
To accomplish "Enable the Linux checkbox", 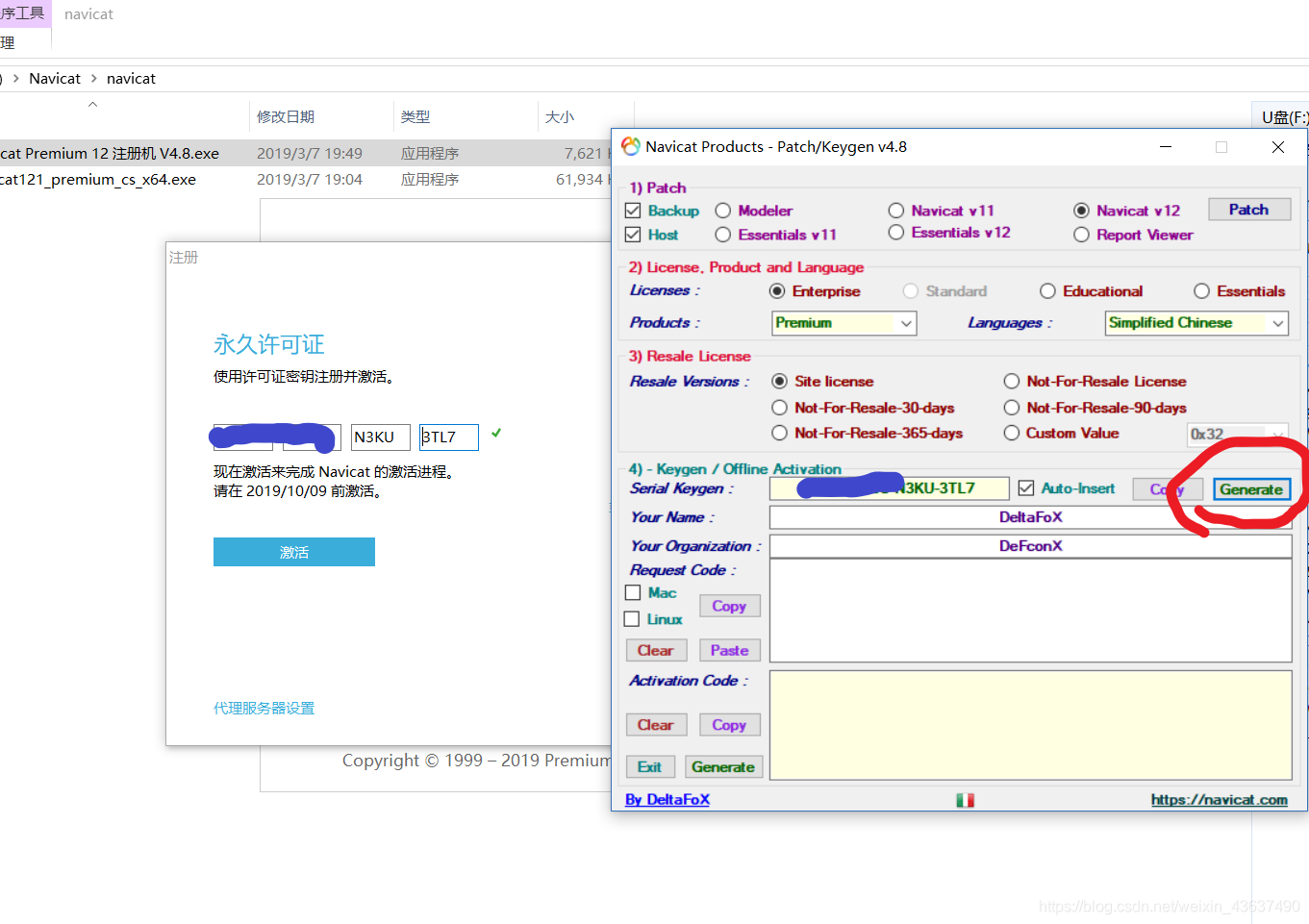I will (632, 619).
